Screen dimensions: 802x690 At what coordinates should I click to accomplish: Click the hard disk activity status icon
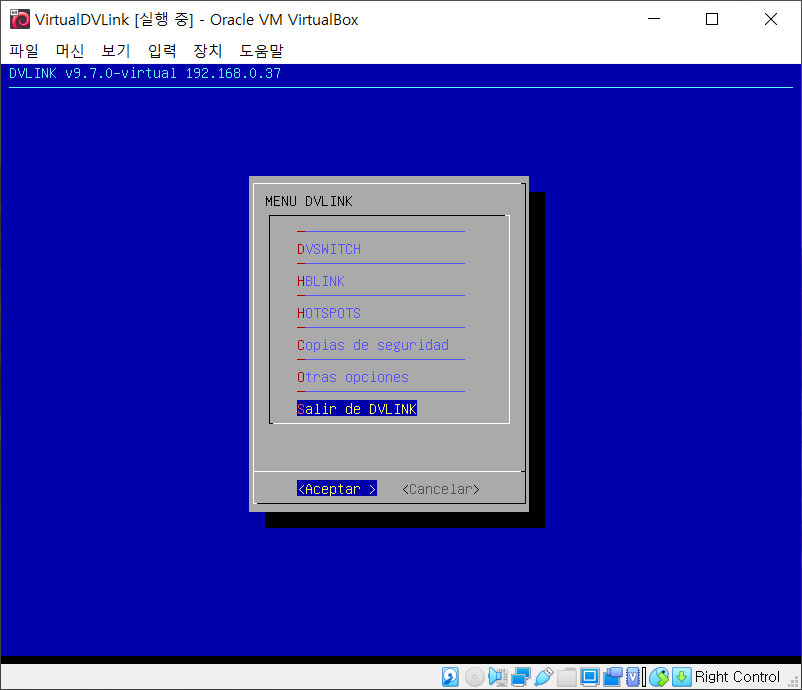pos(450,677)
